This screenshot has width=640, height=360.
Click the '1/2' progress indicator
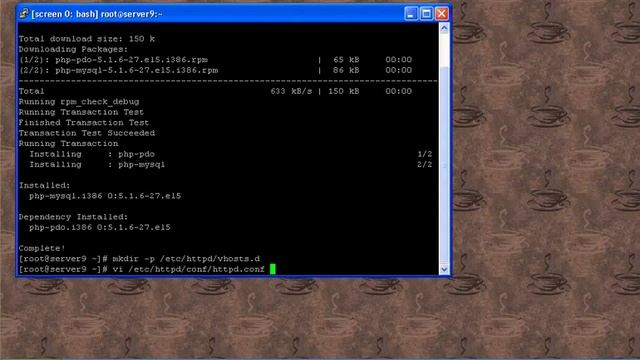click(424, 154)
